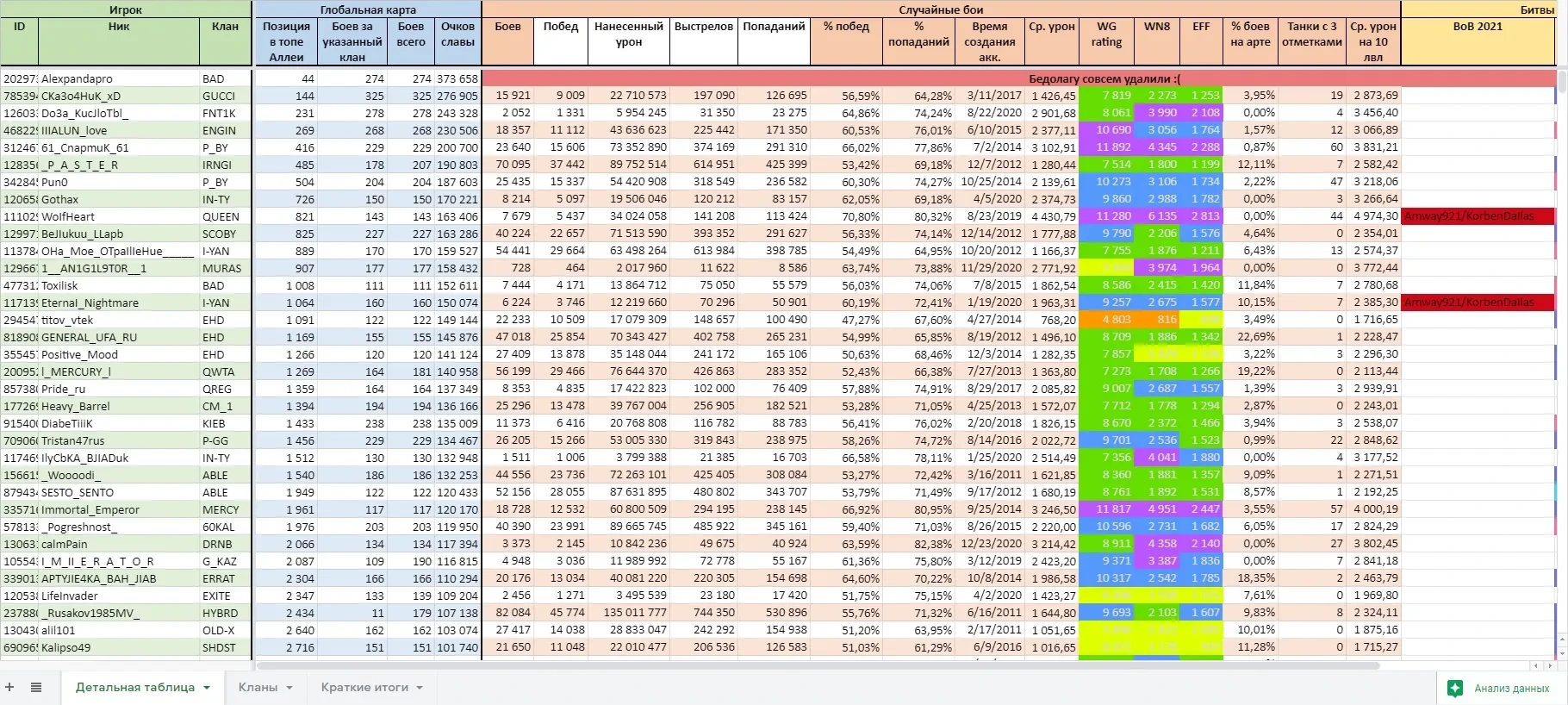The height and width of the screenshot is (705, 1568).
Task: Add a new sheet with plus icon
Action: (9, 687)
